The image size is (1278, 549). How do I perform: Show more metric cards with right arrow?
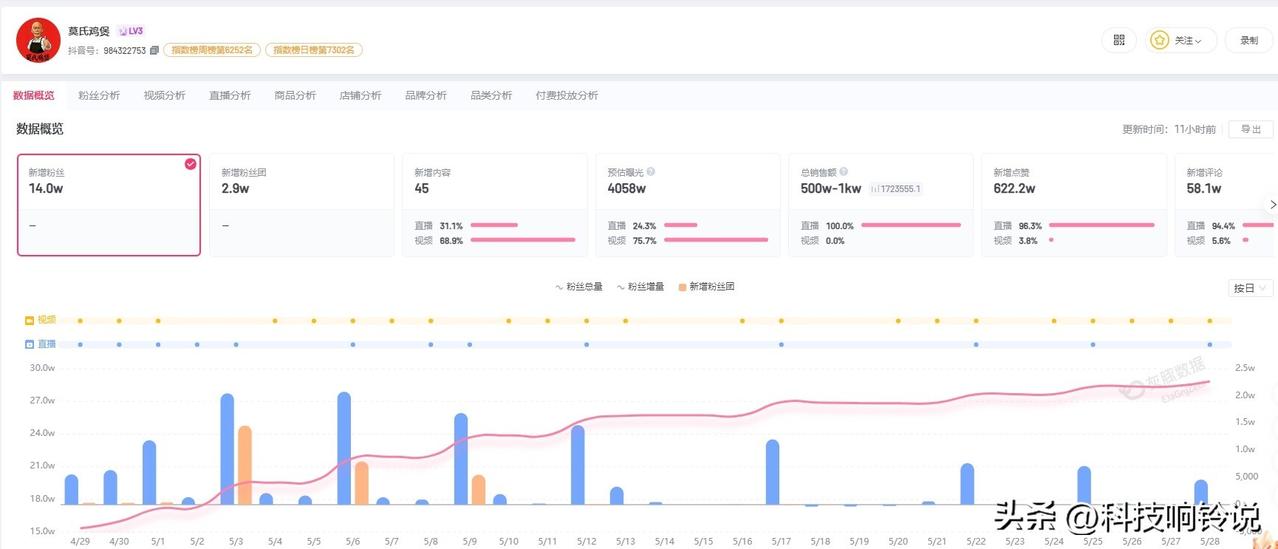[x=1272, y=204]
